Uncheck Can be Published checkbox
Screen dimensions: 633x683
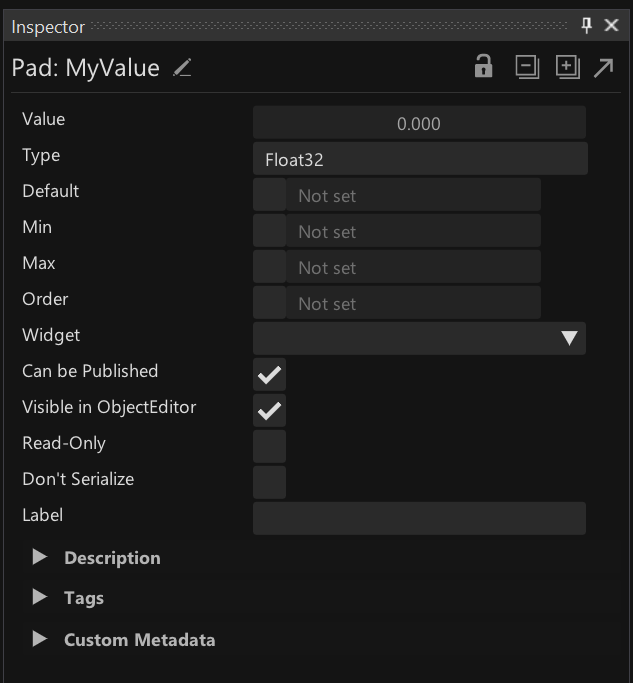pyautogui.click(x=269, y=375)
